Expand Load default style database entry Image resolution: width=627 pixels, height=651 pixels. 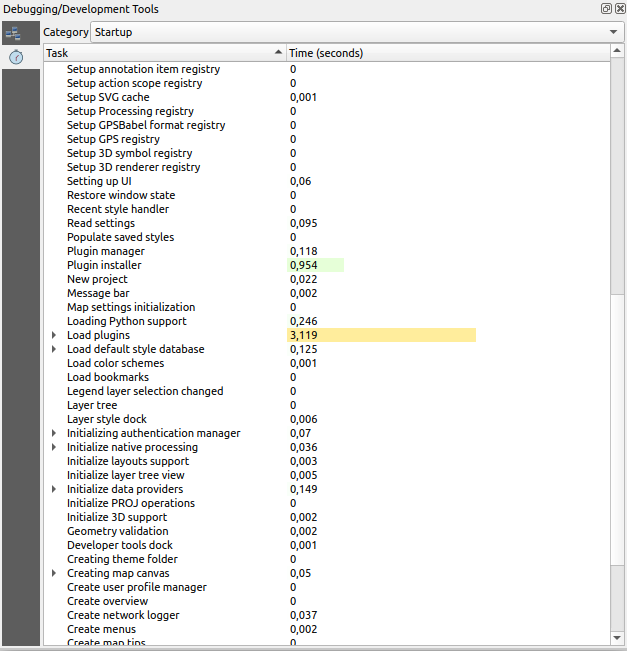[54, 349]
